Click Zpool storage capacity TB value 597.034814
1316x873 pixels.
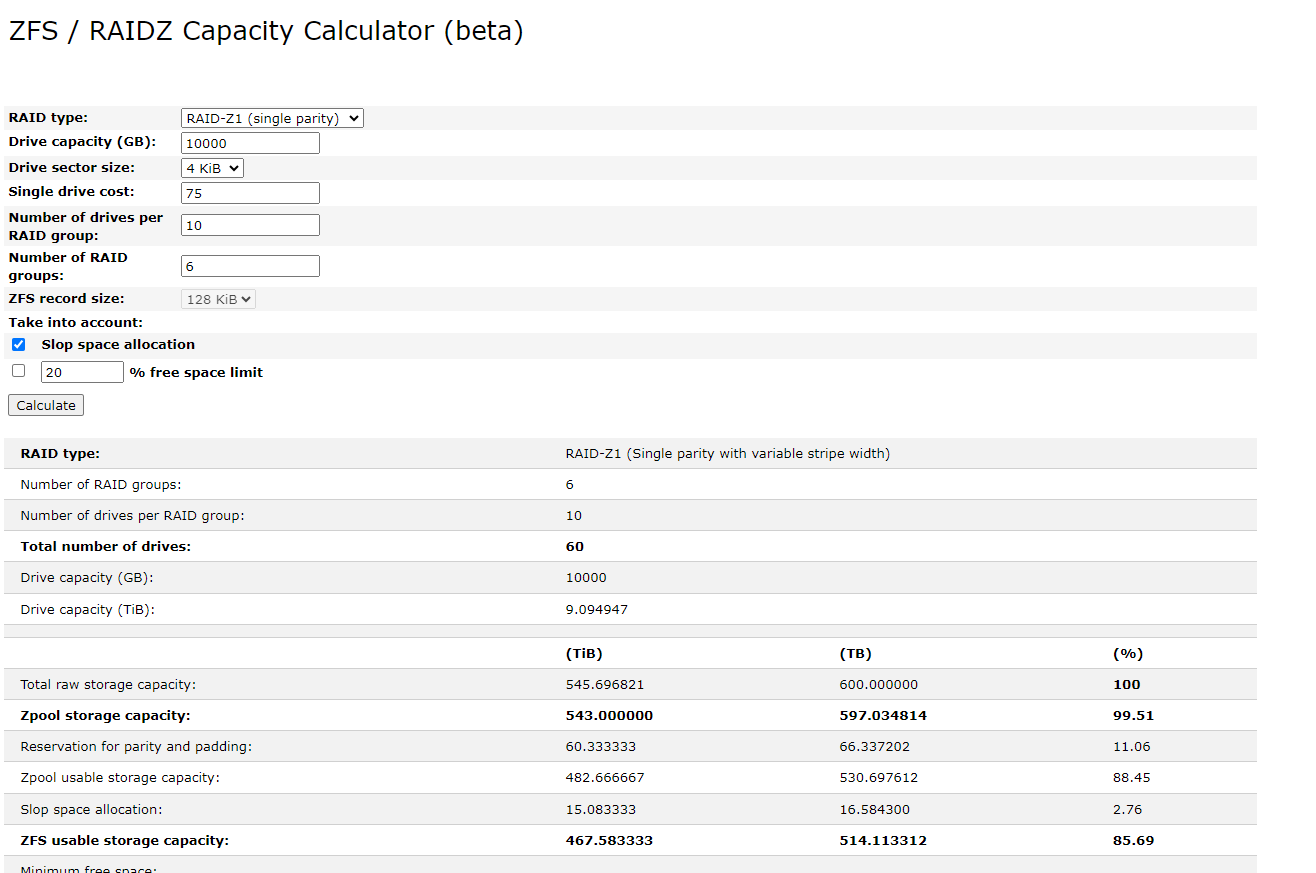click(x=883, y=716)
